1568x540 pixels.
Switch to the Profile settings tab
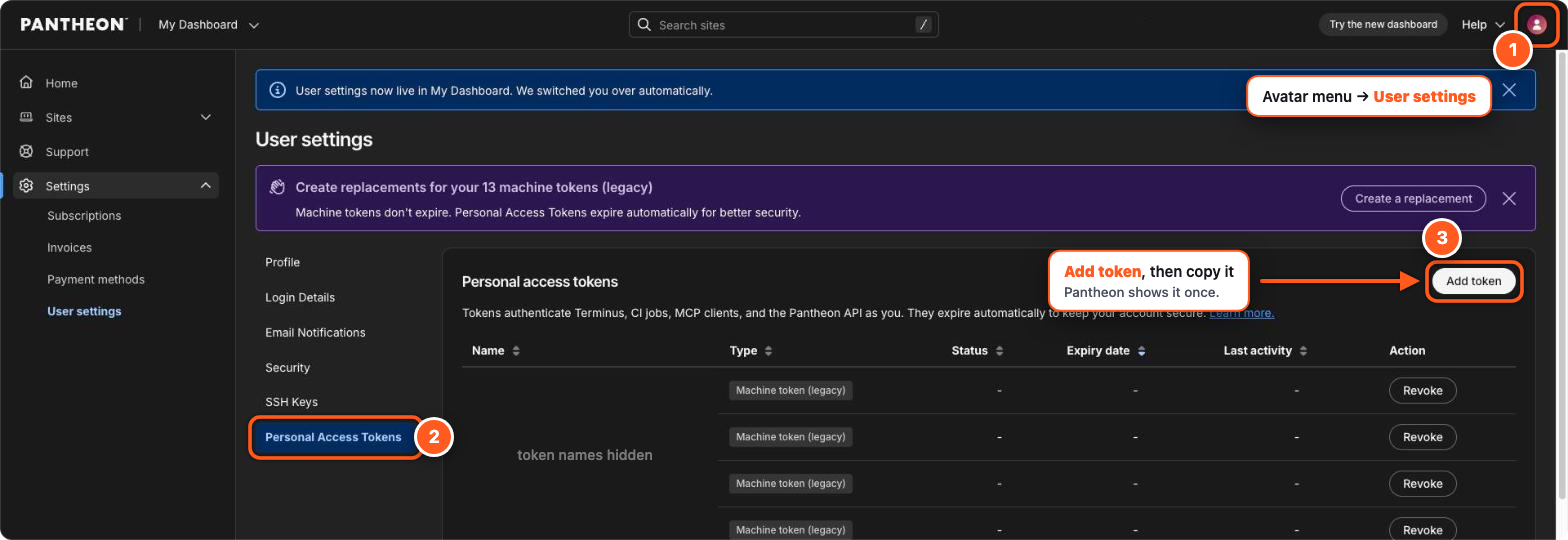(283, 262)
